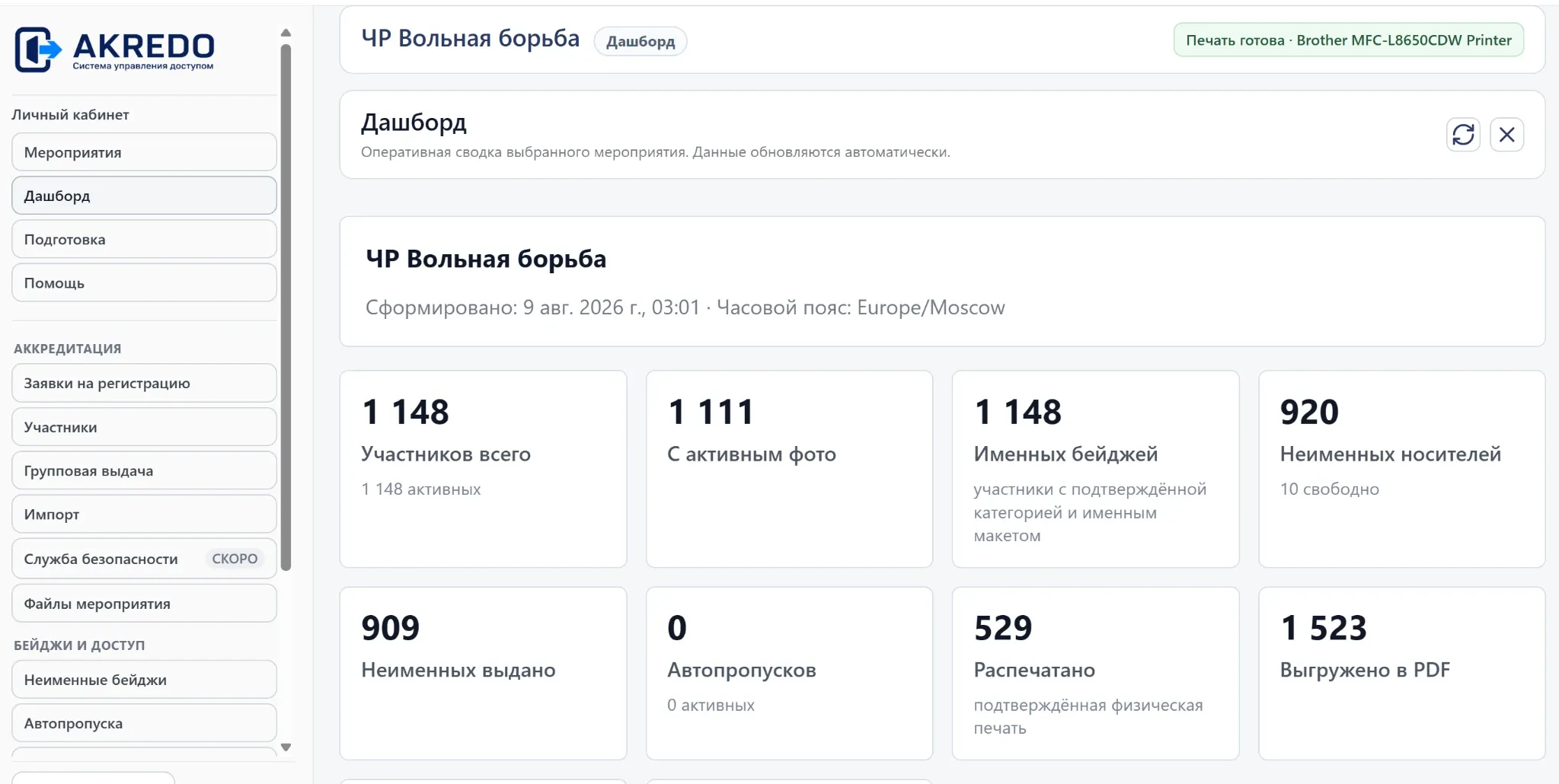
Task: Open the Импорт page
Action: [144, 514]
